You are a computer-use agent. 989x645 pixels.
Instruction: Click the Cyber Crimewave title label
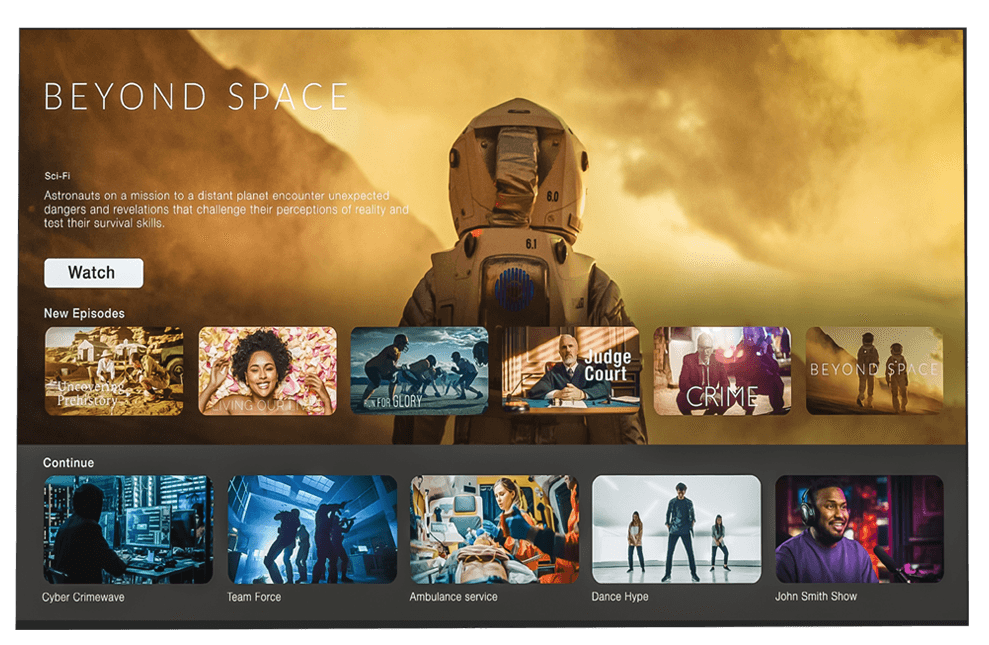pyautogui.click(x=83, y=597)
